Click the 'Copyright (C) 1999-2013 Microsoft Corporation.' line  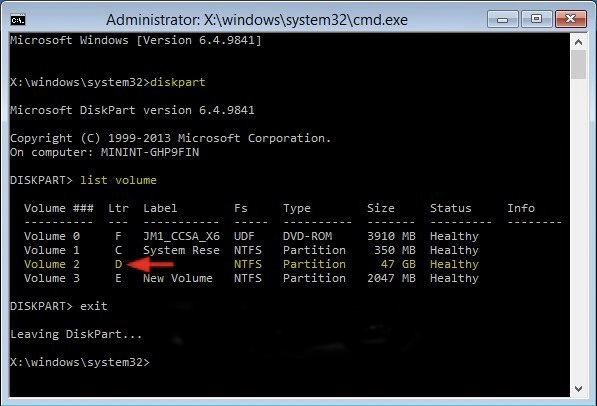coord(171,138)
